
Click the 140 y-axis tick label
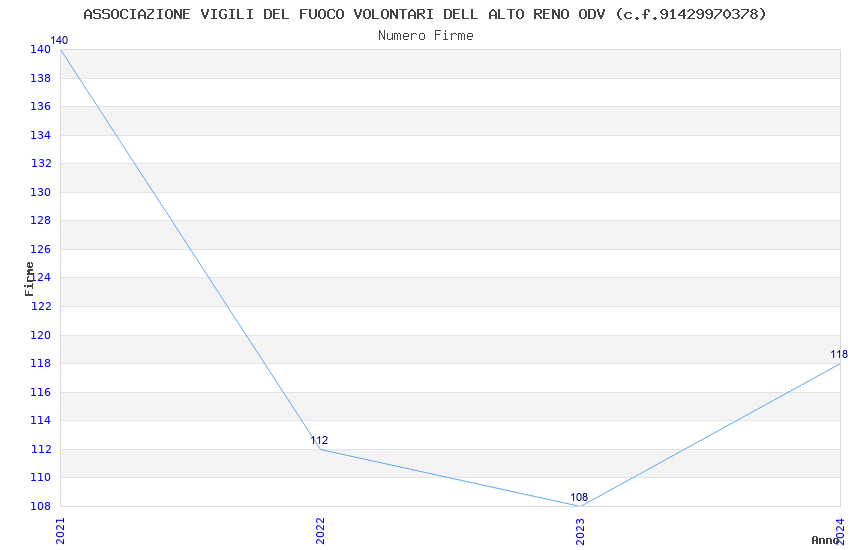coord(40,49)
